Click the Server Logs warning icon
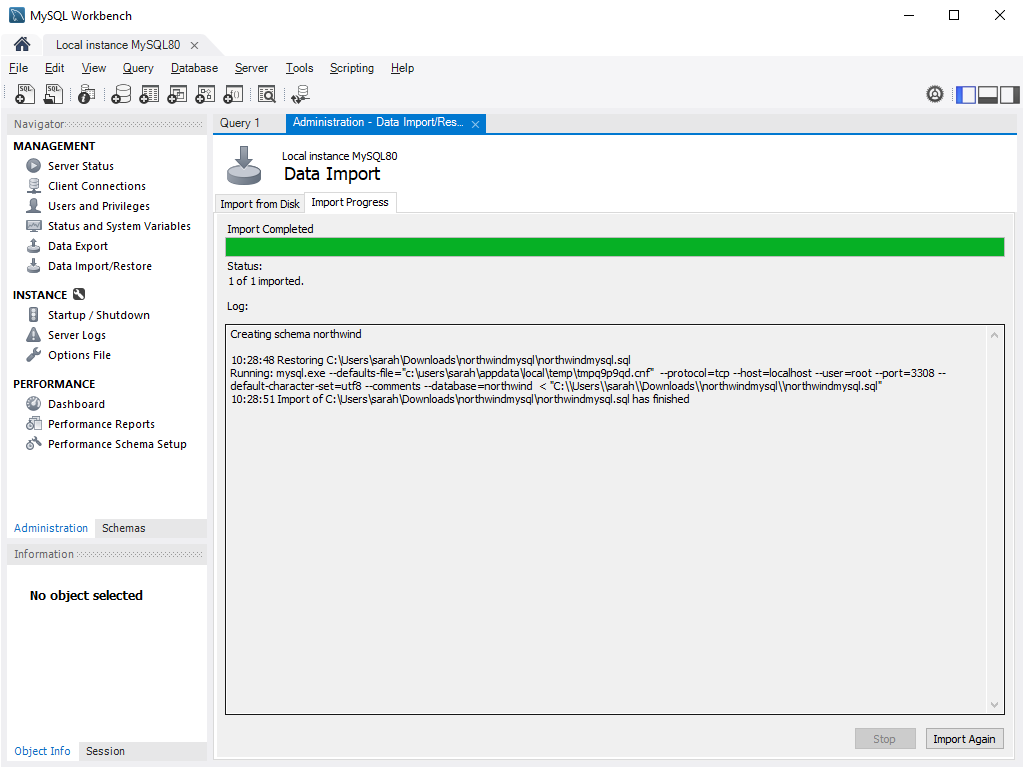The width and height of the screenshot is (1024, 768). (33, 334)
